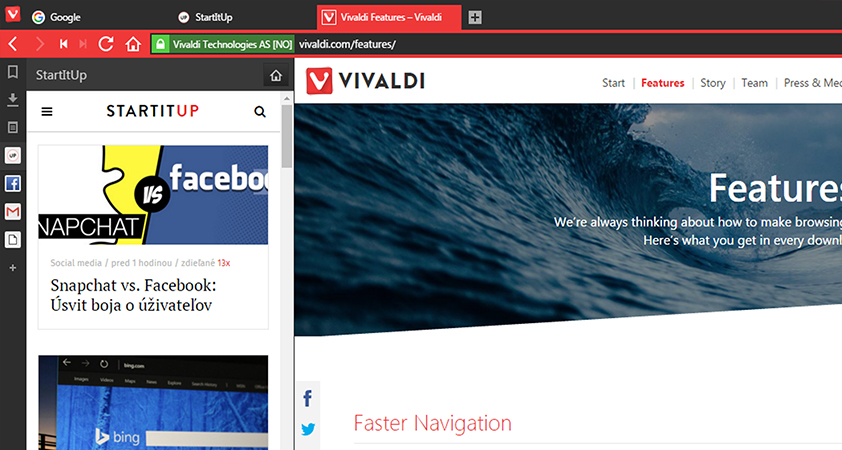Reload the current page

pyautogui.click(x=106, y=44)
